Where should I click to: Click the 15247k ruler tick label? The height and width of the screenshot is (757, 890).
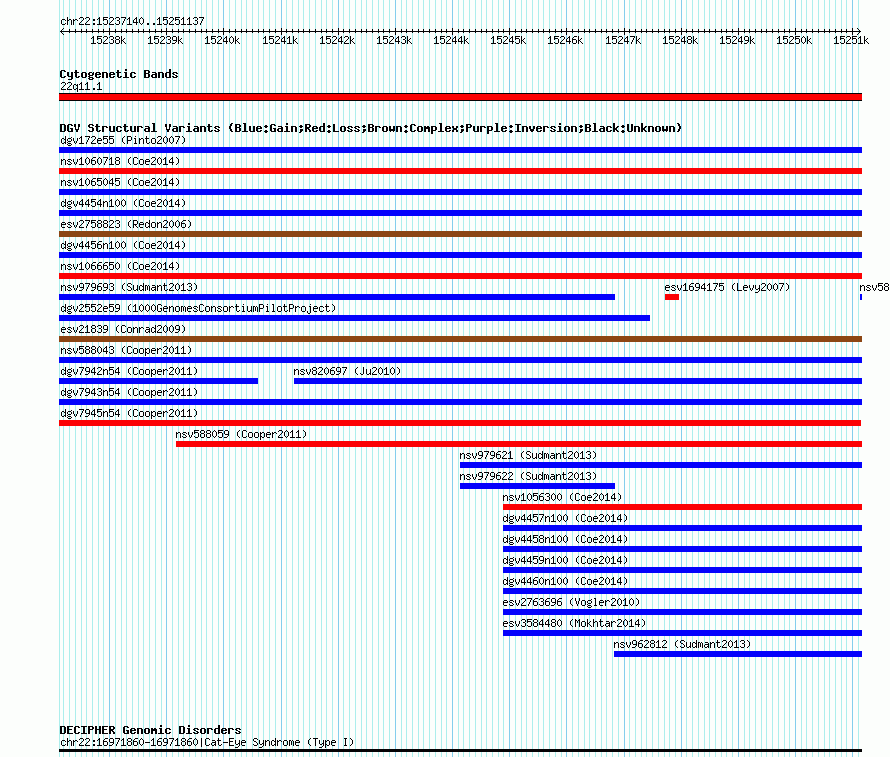[x=623, y=40]
